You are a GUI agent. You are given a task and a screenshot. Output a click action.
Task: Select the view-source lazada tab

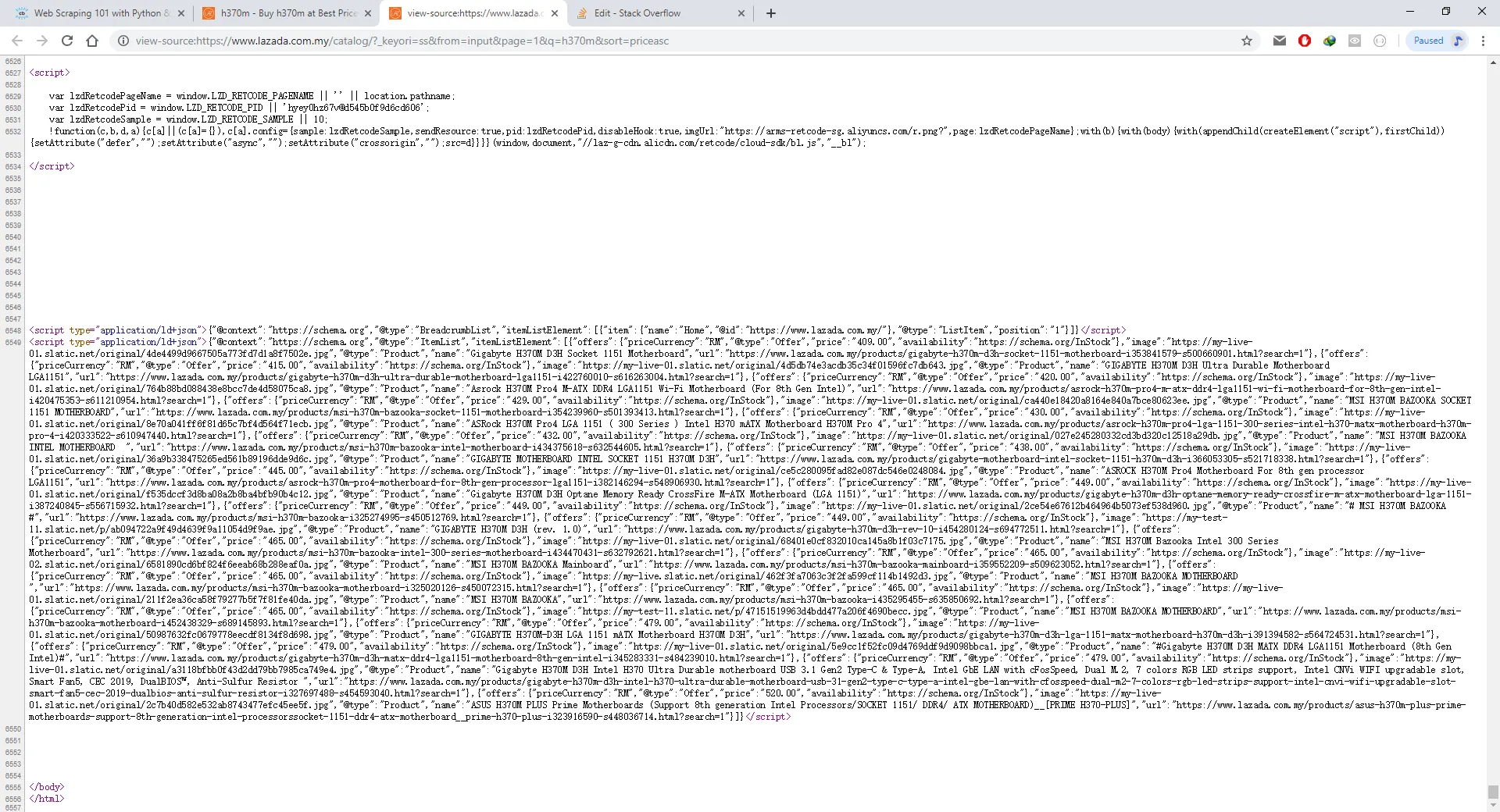click(x=473, y=13)
